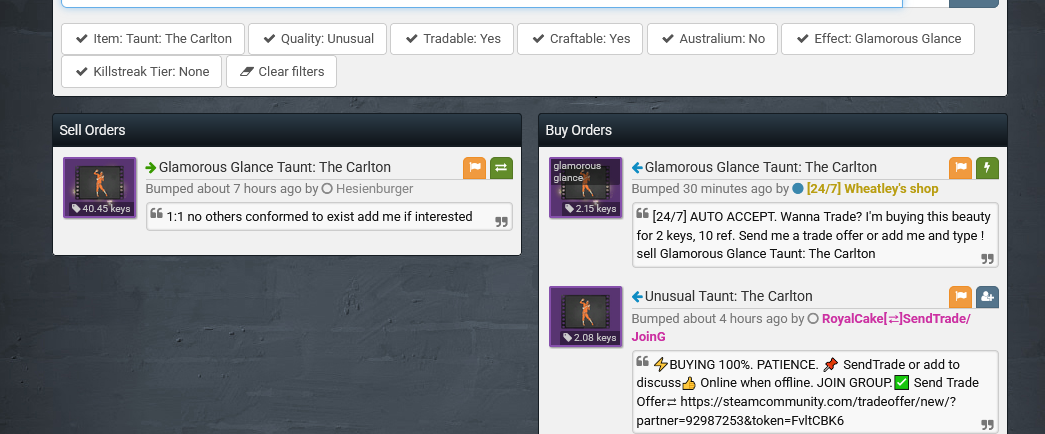Open [24/7] Wheatley's shop profile
This screenshot has height=434, width=1045.
click(x=872, y=189)
